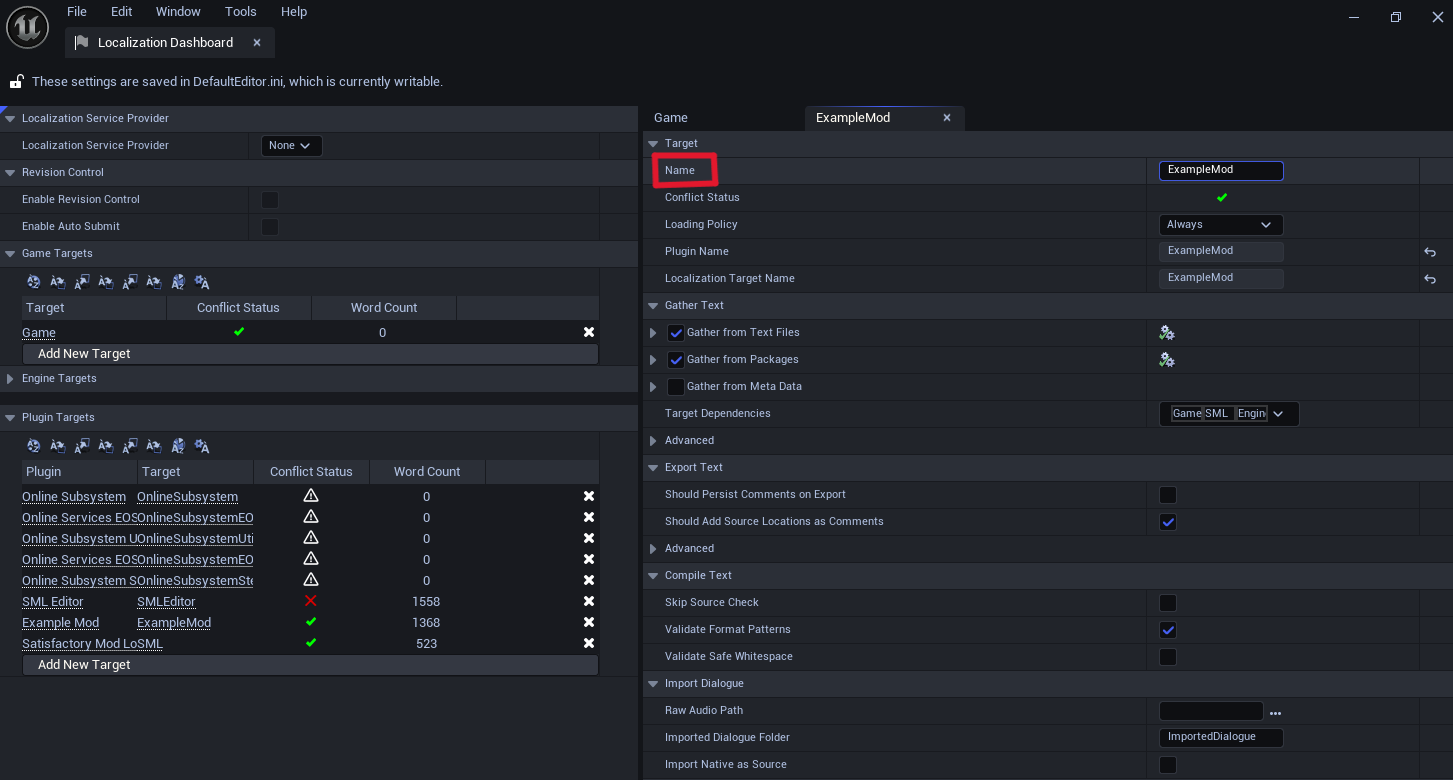
Task: Click Import Dialogue icon in Plugin Targets toolbar
Action: [154, 446]
